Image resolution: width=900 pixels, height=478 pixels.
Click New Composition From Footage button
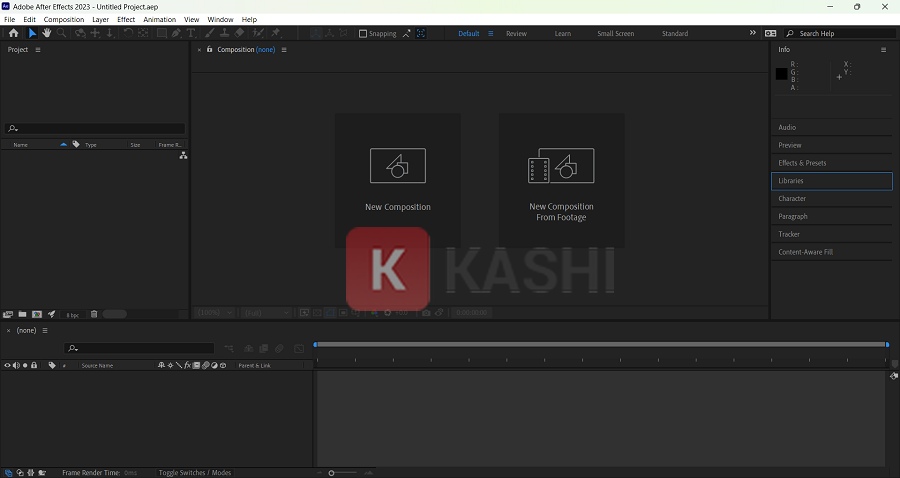561,180
